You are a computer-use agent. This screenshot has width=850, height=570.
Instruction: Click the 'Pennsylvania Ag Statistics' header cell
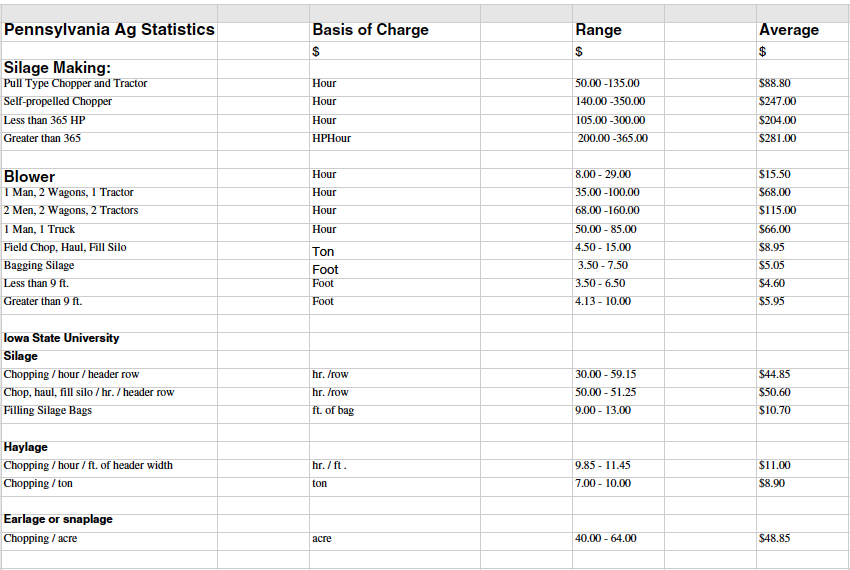coord(109,30)
